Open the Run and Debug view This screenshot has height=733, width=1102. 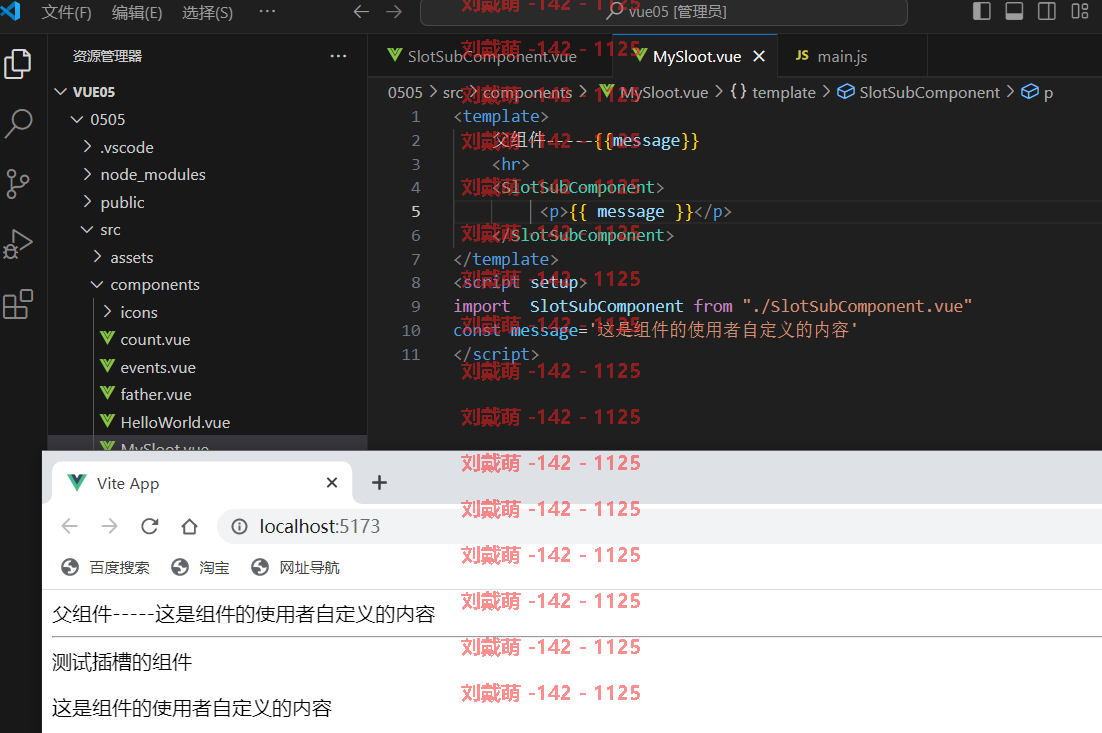click(18, 245)
